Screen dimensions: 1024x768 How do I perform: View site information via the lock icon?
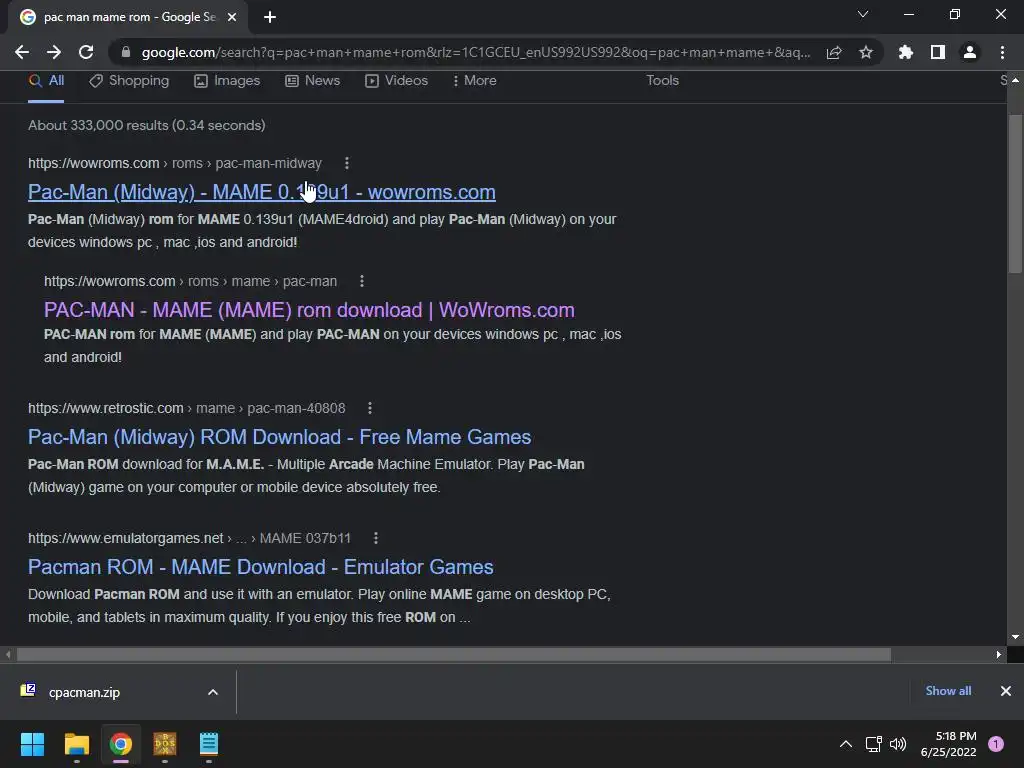point(126,52)
